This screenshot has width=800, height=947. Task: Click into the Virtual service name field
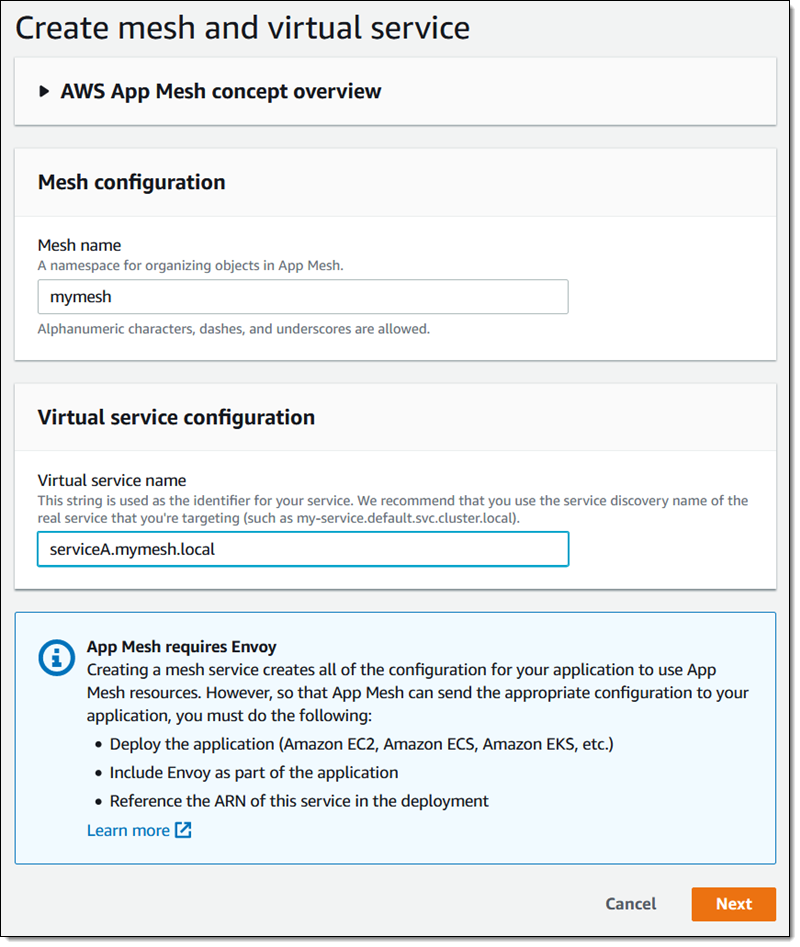[302, 549]
